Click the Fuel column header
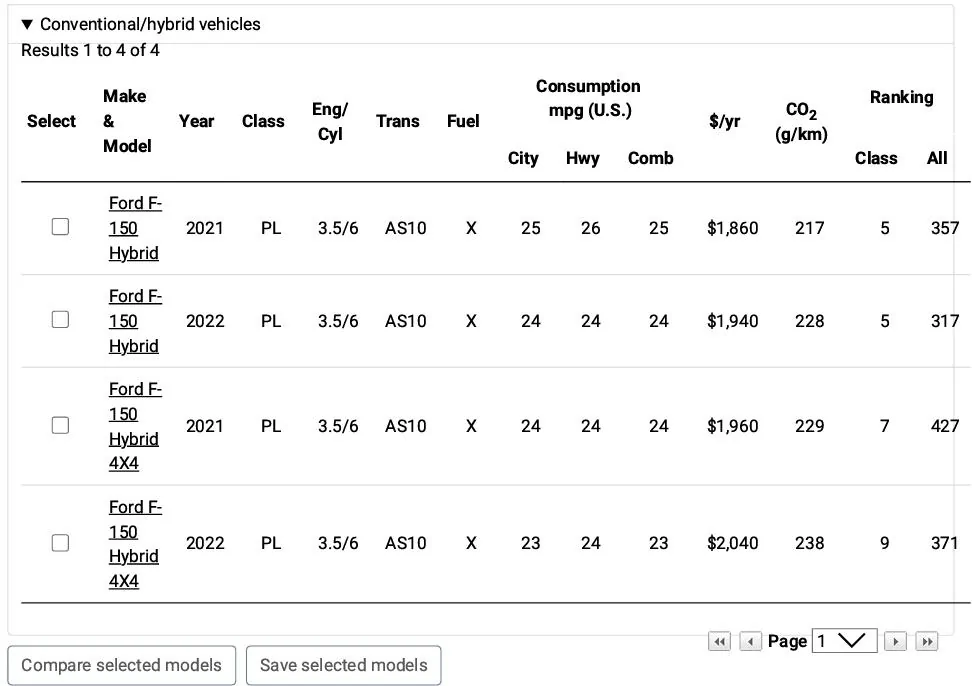Viewport: 972px width, 686px height. coord(463,121)
